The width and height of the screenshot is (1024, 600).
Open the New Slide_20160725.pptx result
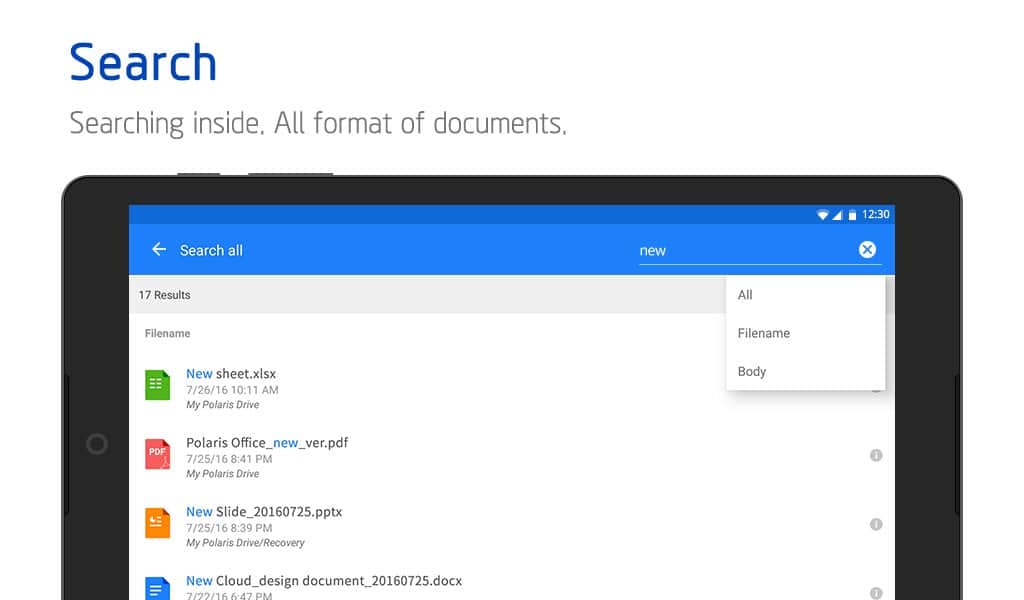coord(264,512)
